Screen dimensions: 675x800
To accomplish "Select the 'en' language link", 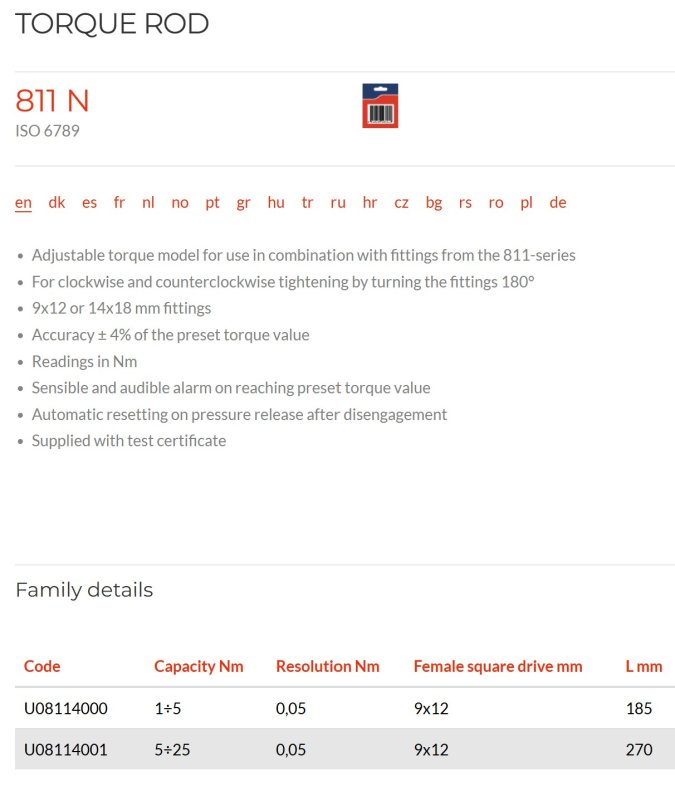I will pyautogui.click(x=23, y=203).
